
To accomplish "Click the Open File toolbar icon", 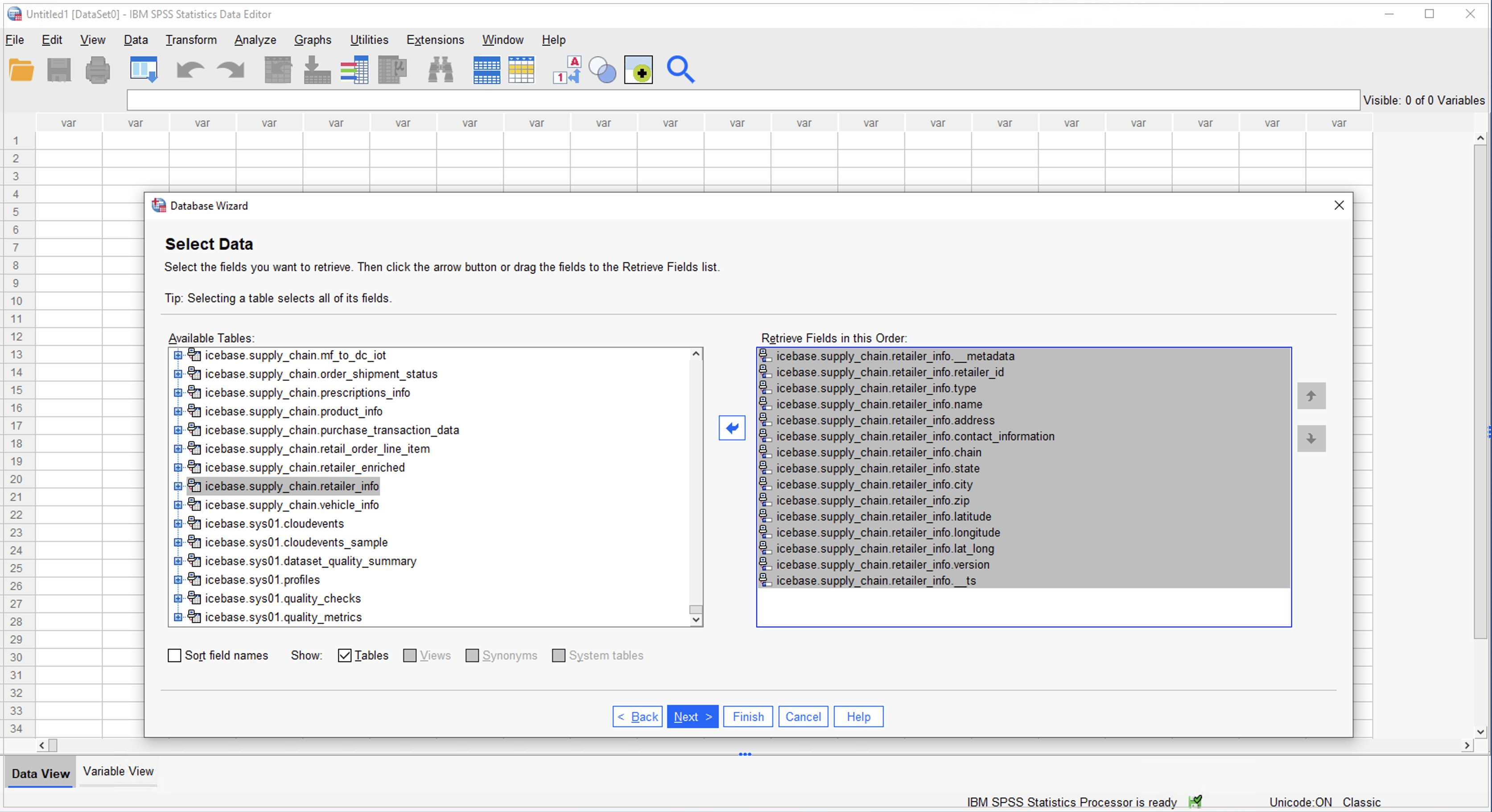I will (x=22, y=69).
